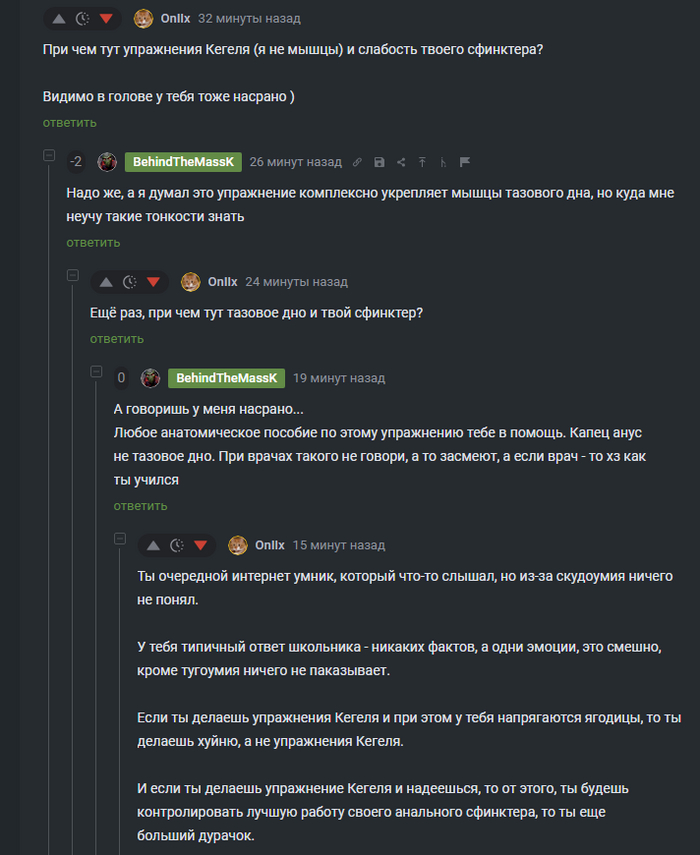Click the report flag icon on comment

coord(465,162)
